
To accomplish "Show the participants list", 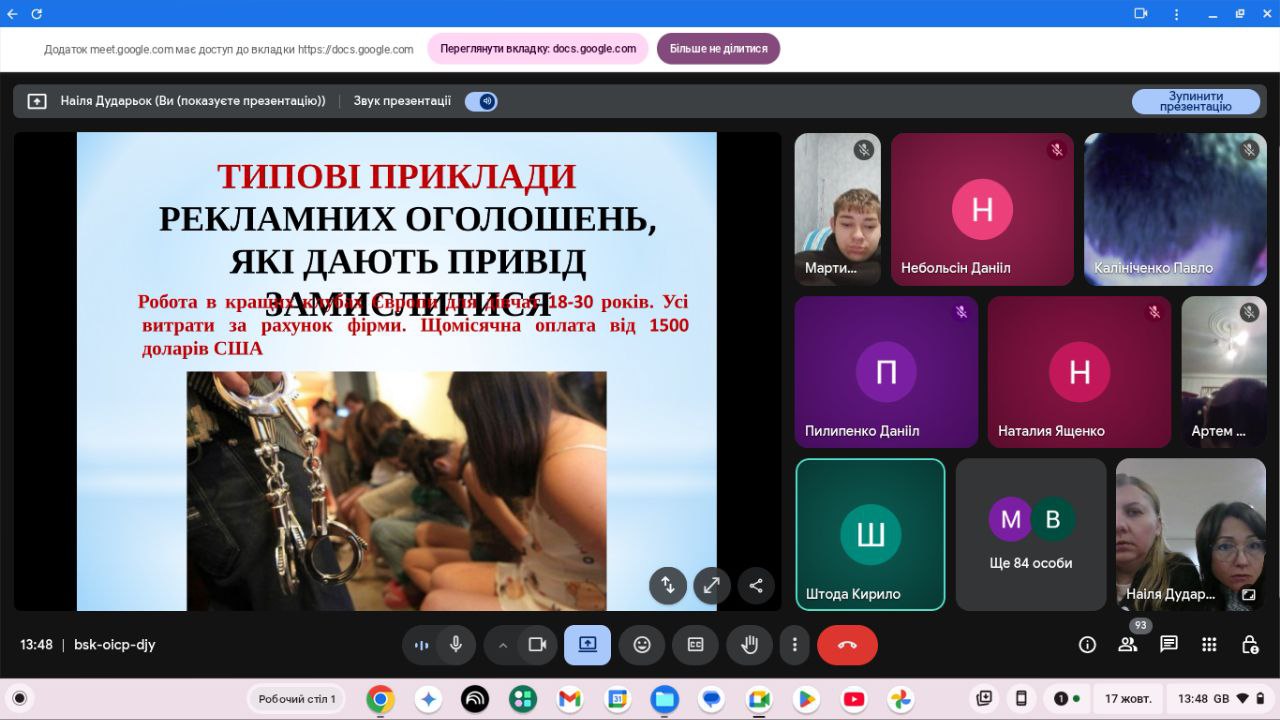I will 1128,645.
